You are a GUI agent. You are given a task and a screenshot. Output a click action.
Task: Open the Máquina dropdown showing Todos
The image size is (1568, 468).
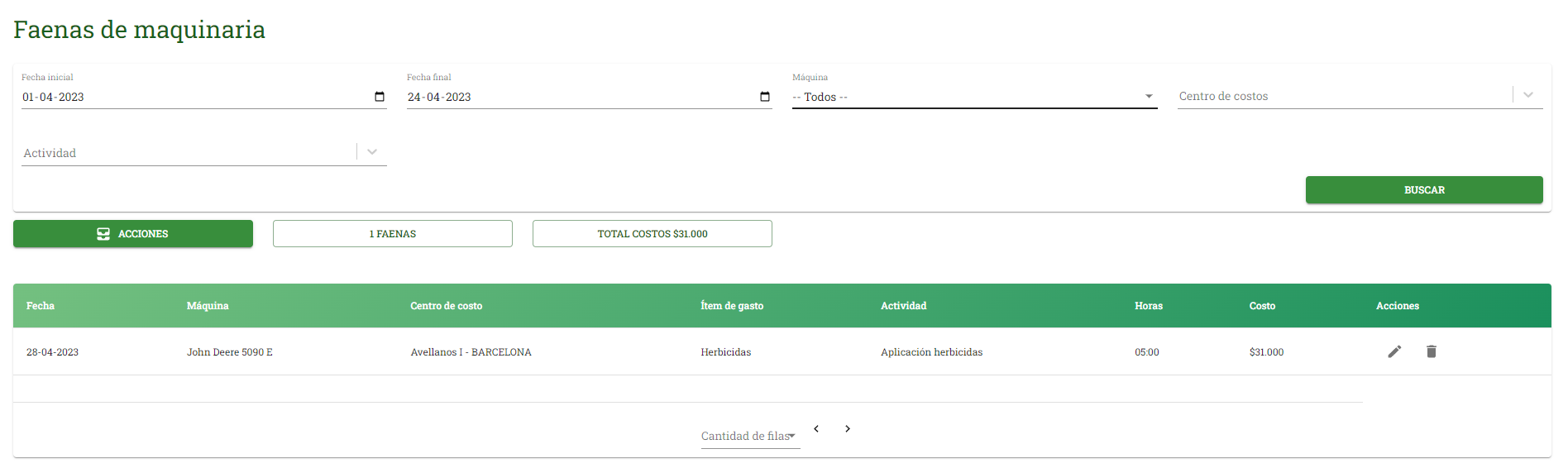[x=974, y=97]
